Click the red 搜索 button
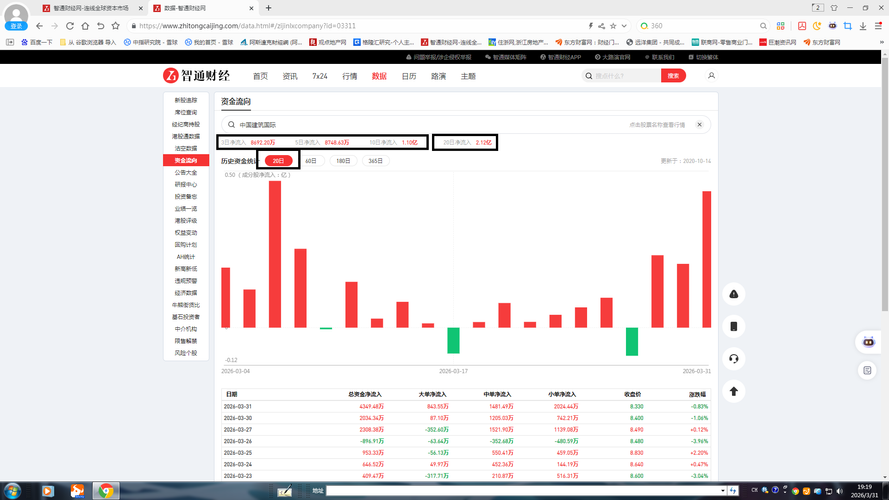Screen dimensions: 889x500 pyautogui.click(x=673, y=75)
